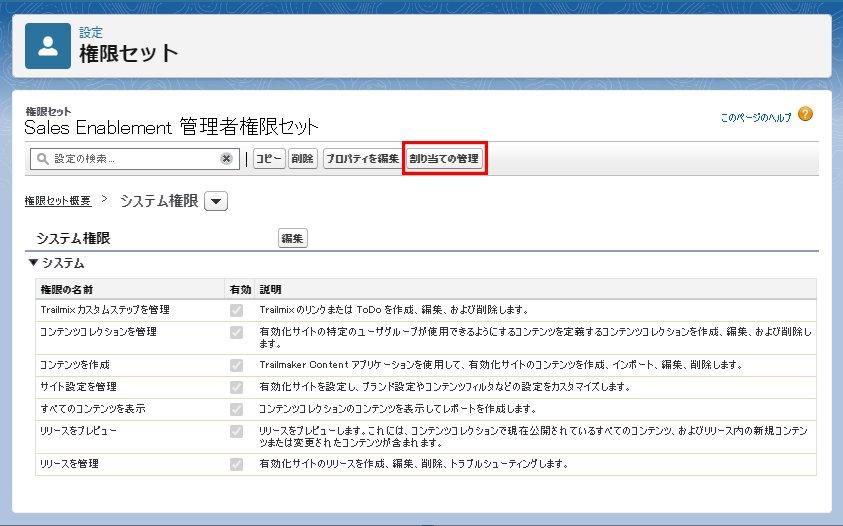Click description starting with Trailmaker Content アプリケーション
This screenshot has width=843, height=526.
[501, 365]
